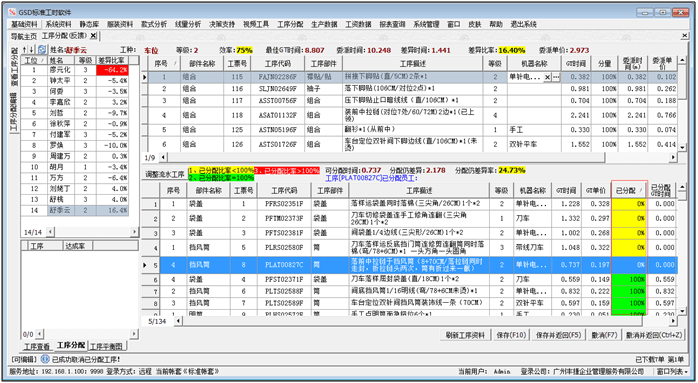Open the 线量分析 menu
Image resolution: width=698 pixels, height=383 pixels.
188,24
